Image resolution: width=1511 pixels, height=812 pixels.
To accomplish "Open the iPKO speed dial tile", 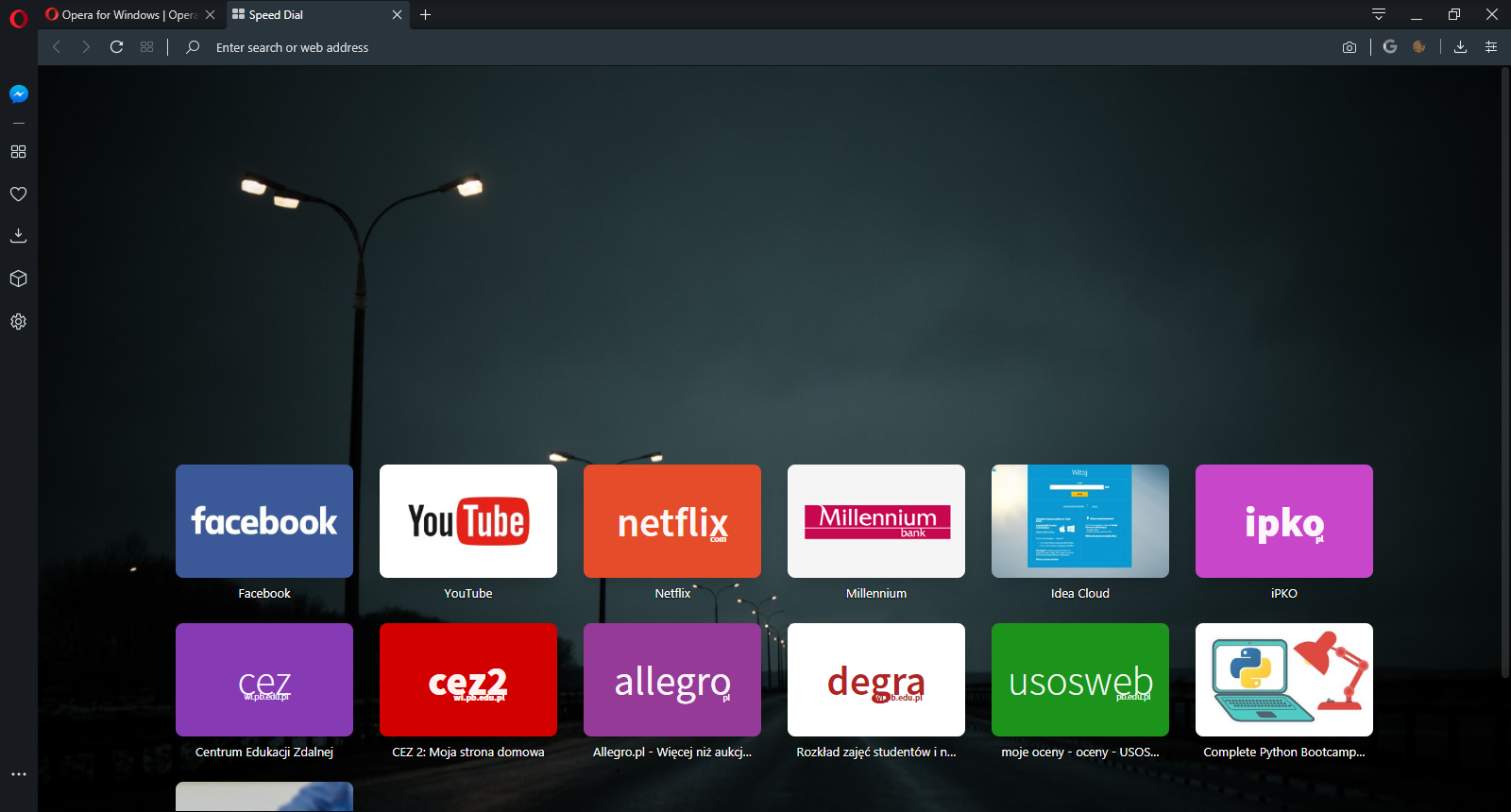I will click(x=1284, y=521).
